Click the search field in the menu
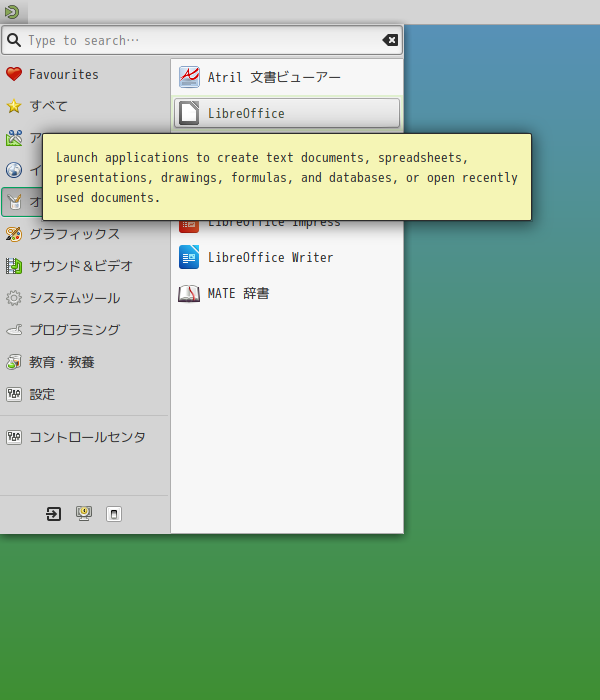This screenshot has width=600, height=700. [202, 41]
